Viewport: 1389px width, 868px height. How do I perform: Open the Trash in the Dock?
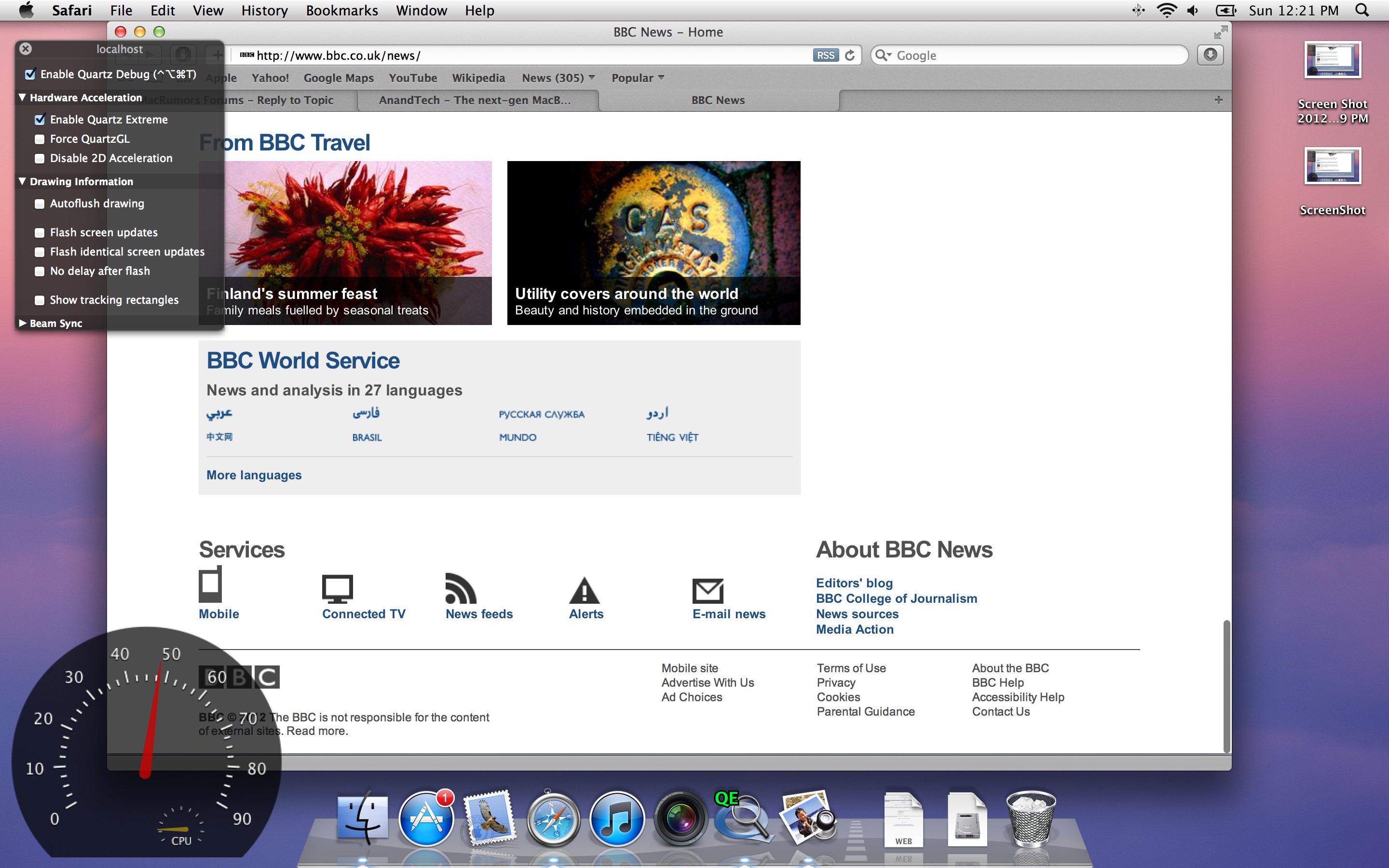(x=1031, y=820)
